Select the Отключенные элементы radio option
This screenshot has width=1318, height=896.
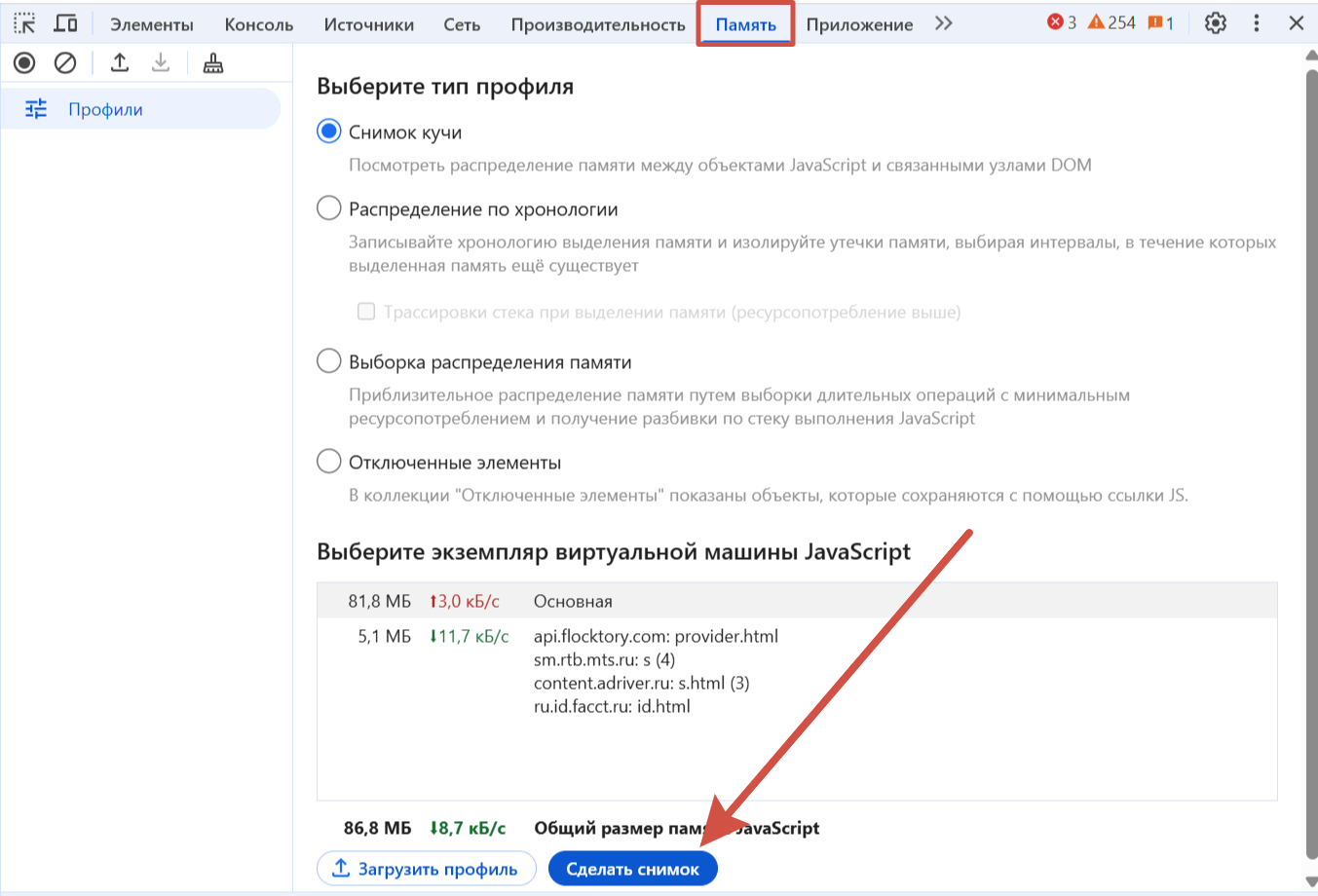tap(329, 462)
